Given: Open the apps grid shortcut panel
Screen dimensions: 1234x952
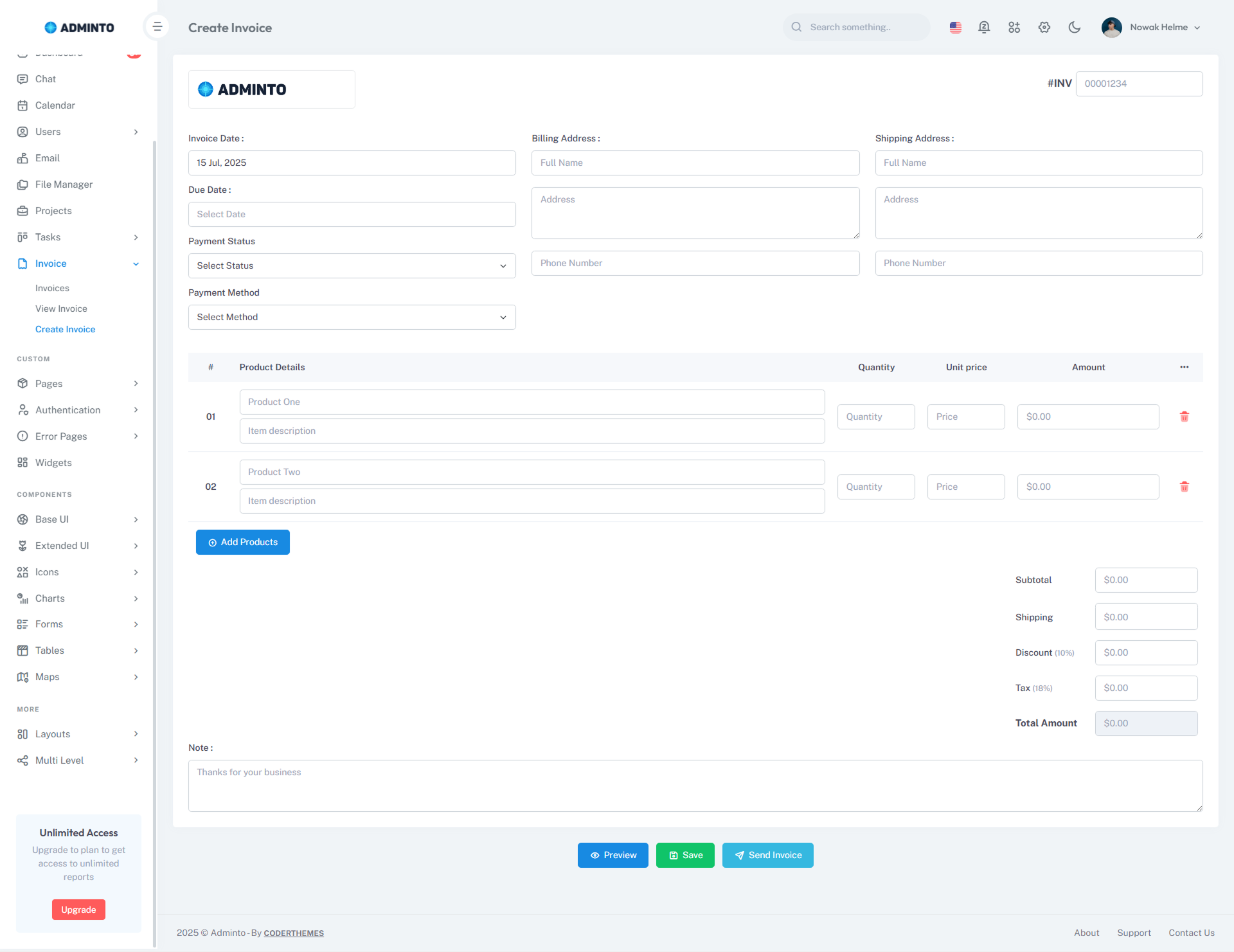Looking at the screenshot, I should coord(1014,27).
